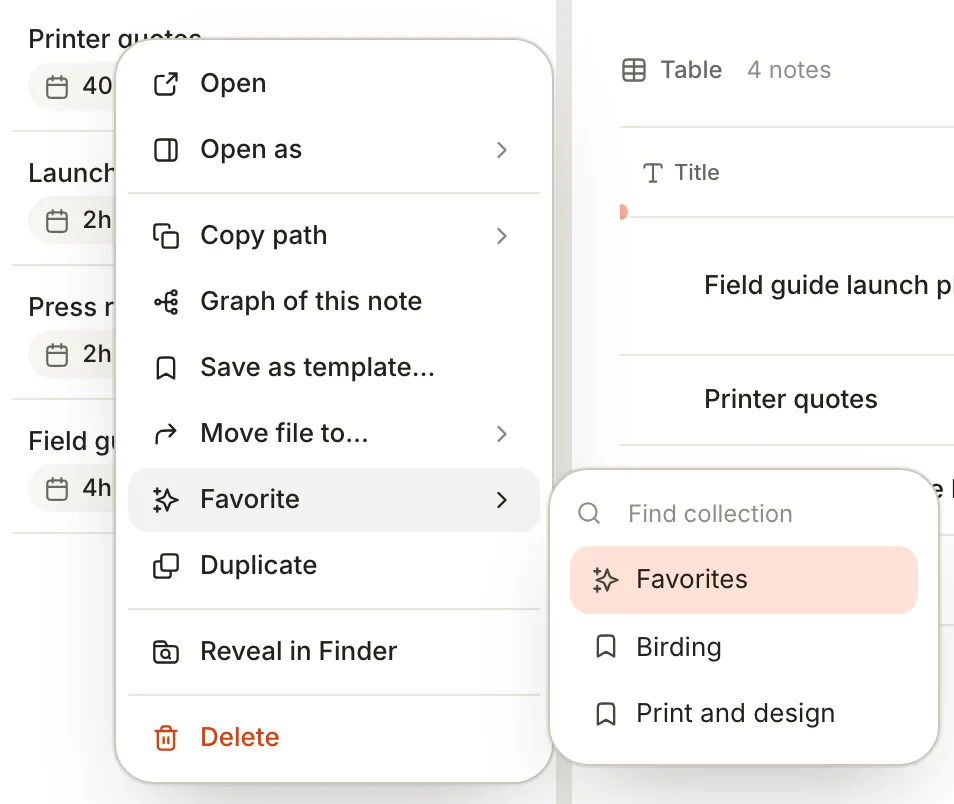Choose Open from the context menu
This screenshot has height=804, width=954.
click(x=333, y=84)
